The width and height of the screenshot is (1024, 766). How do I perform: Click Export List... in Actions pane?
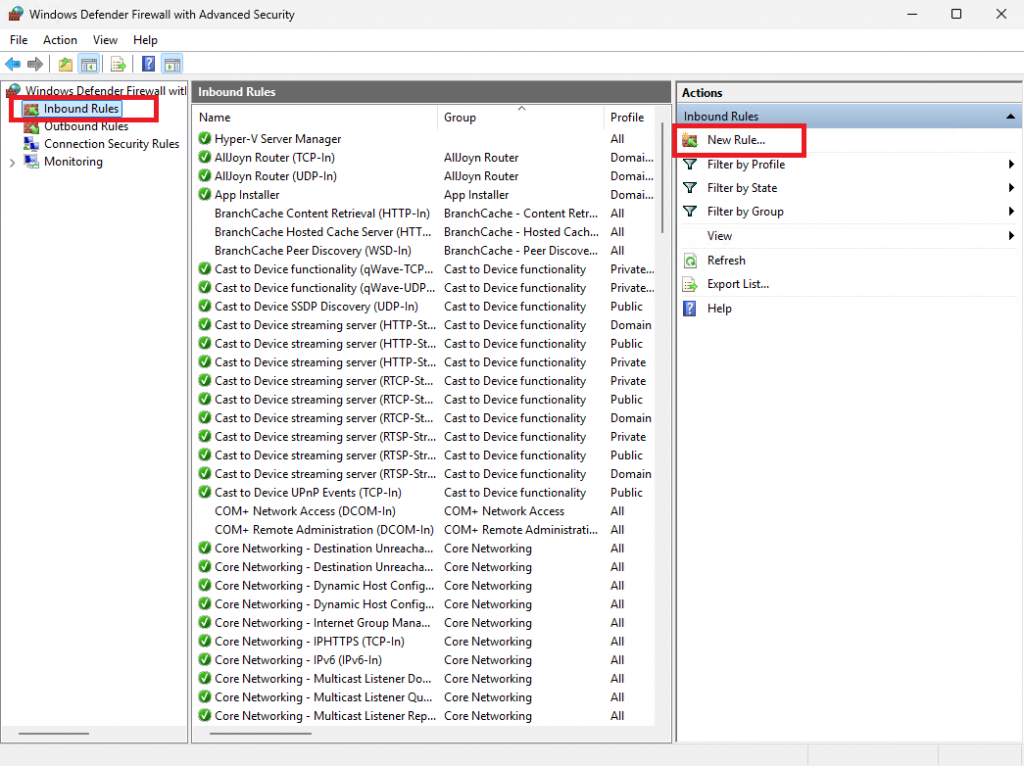(738, 284)
